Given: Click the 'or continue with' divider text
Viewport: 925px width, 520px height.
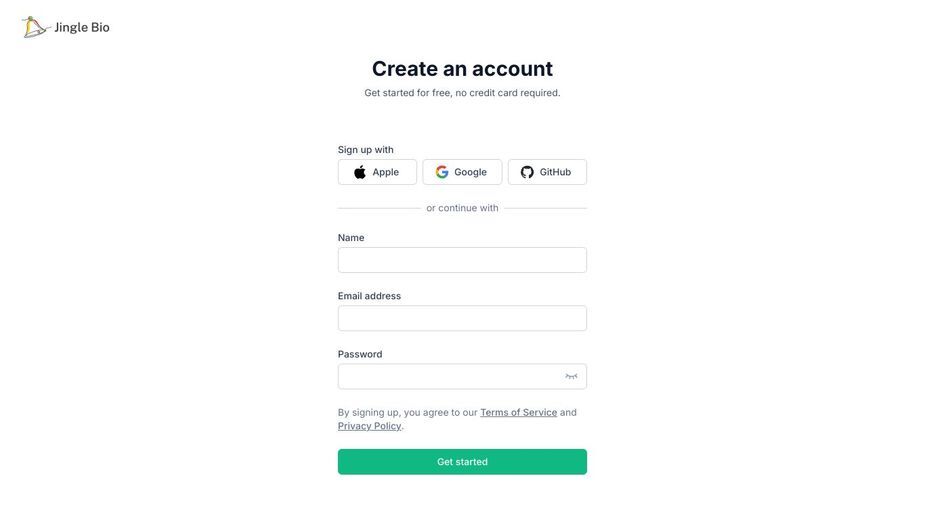Looking at the screenshot, I should click(x=462, y=208).
